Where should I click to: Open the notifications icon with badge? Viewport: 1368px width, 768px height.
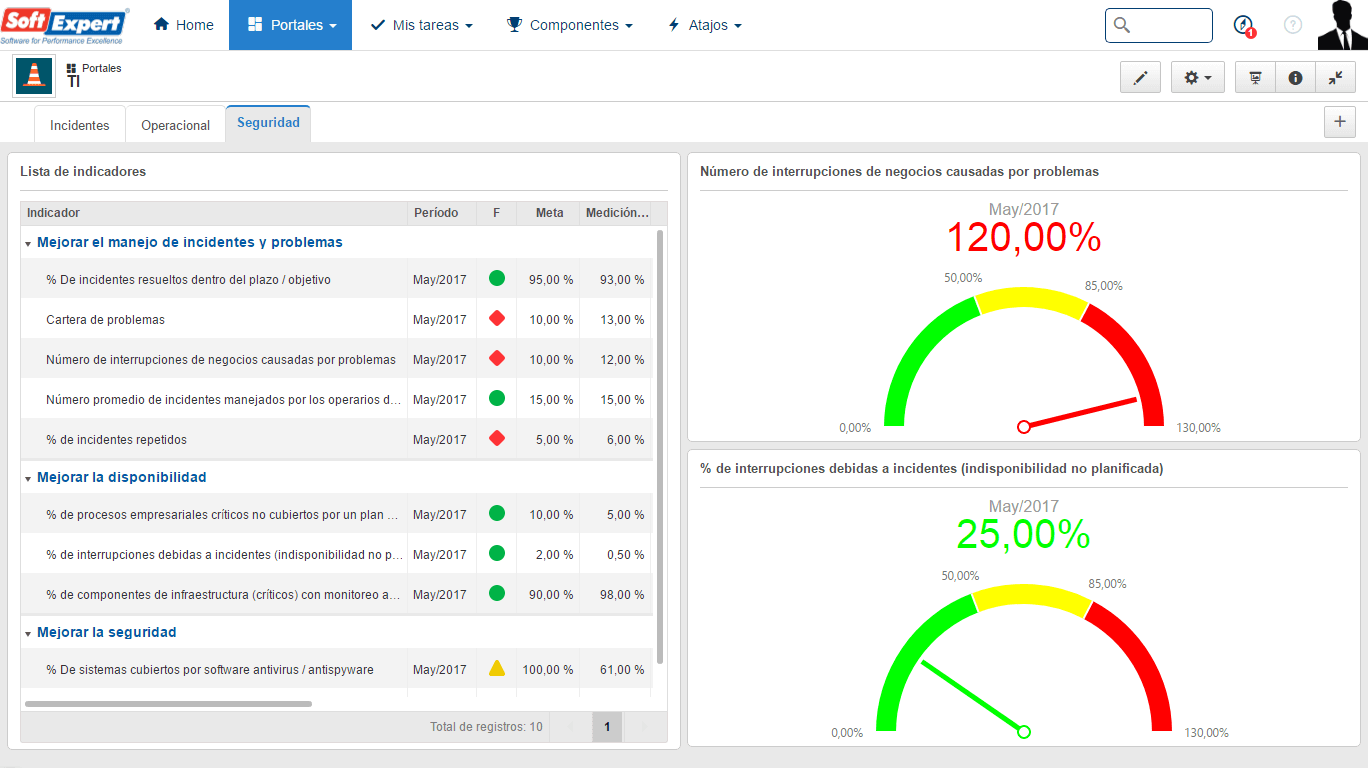point(1243,25)
